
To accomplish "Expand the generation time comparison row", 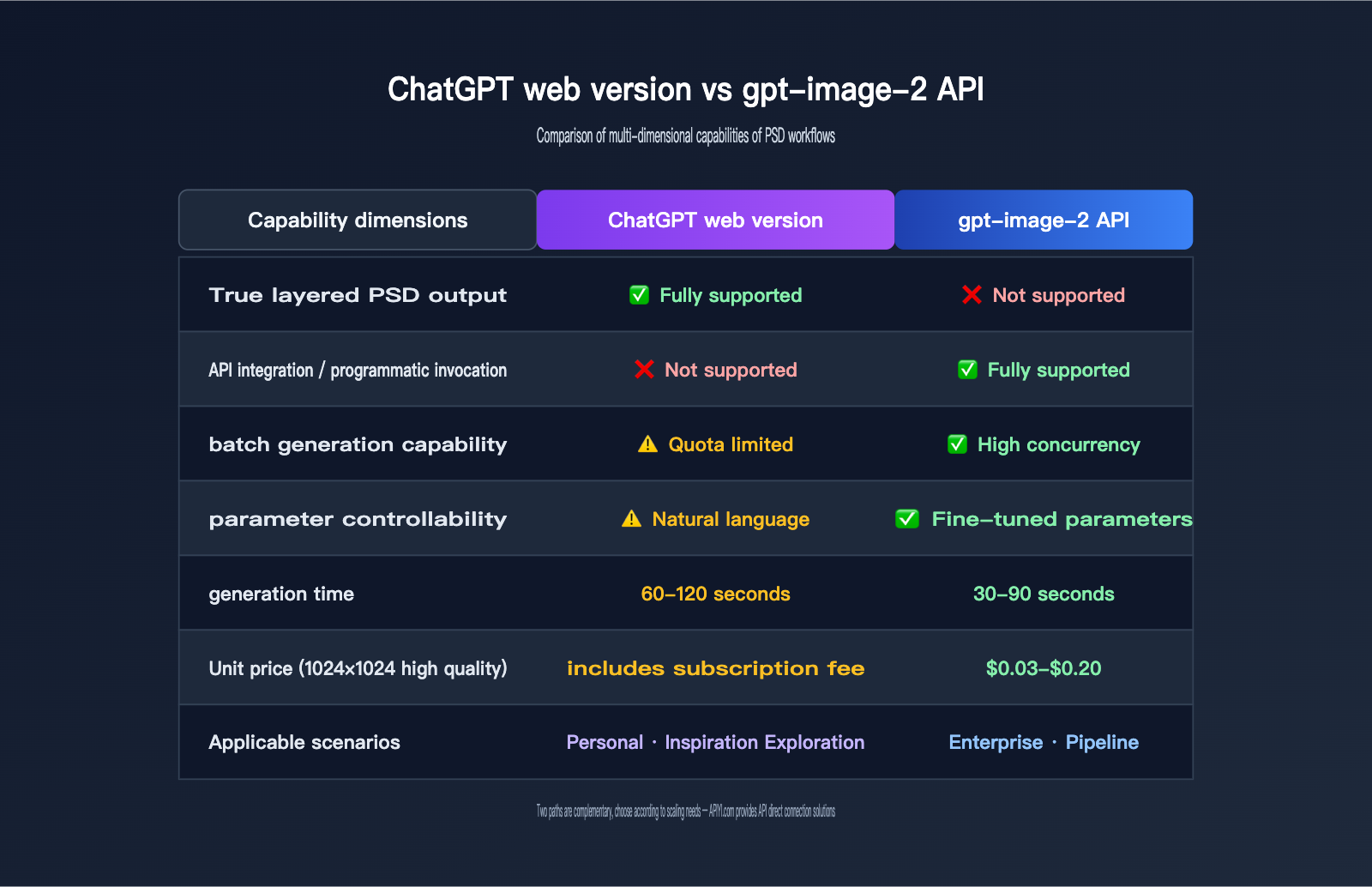I will click(280, 594).
